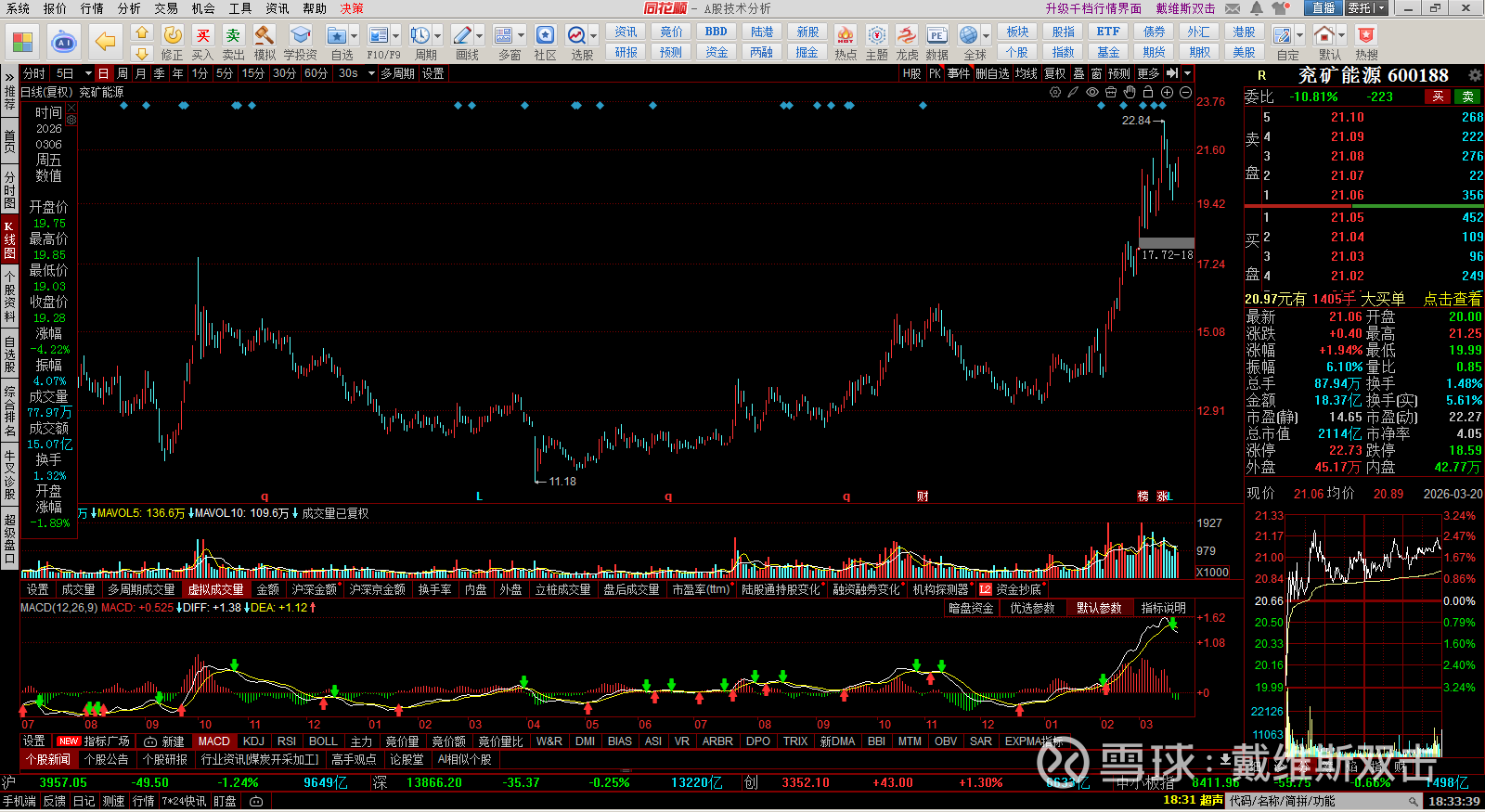Open 自选 dropdown arrow in toolbar
Screen dimensions: 1485x812
click(x=354, y=36)
